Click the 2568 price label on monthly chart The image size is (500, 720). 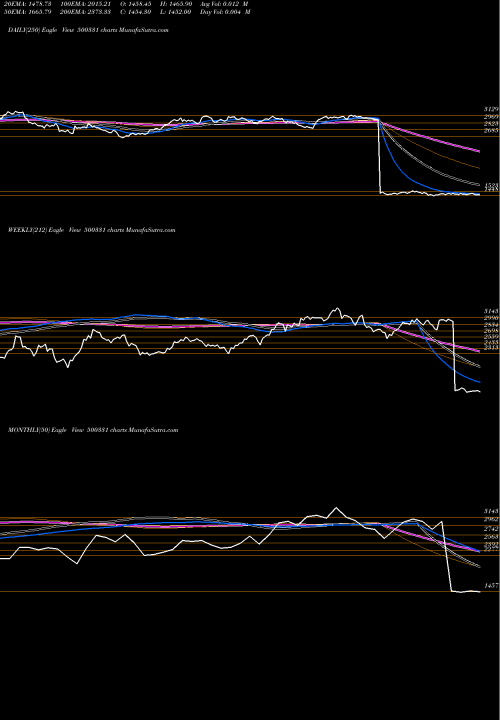tap(491, 536)
